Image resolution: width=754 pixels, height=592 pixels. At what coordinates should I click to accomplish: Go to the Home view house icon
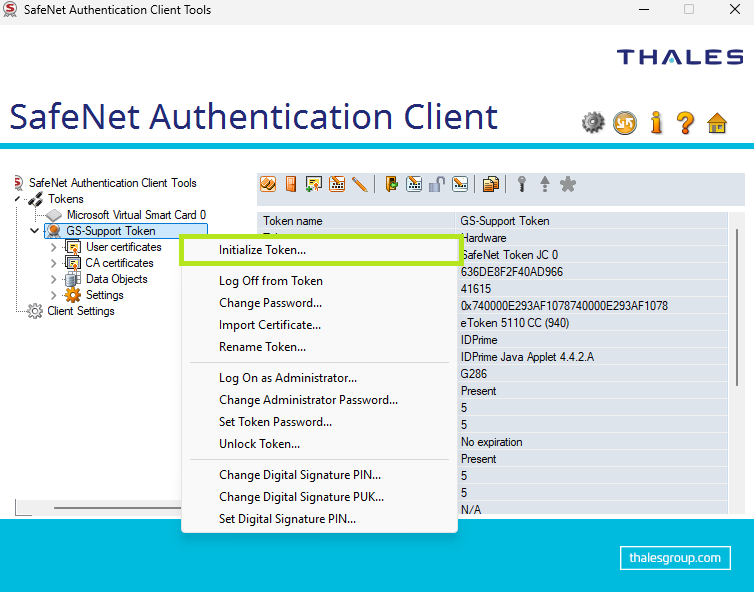[x=716, y=123]
